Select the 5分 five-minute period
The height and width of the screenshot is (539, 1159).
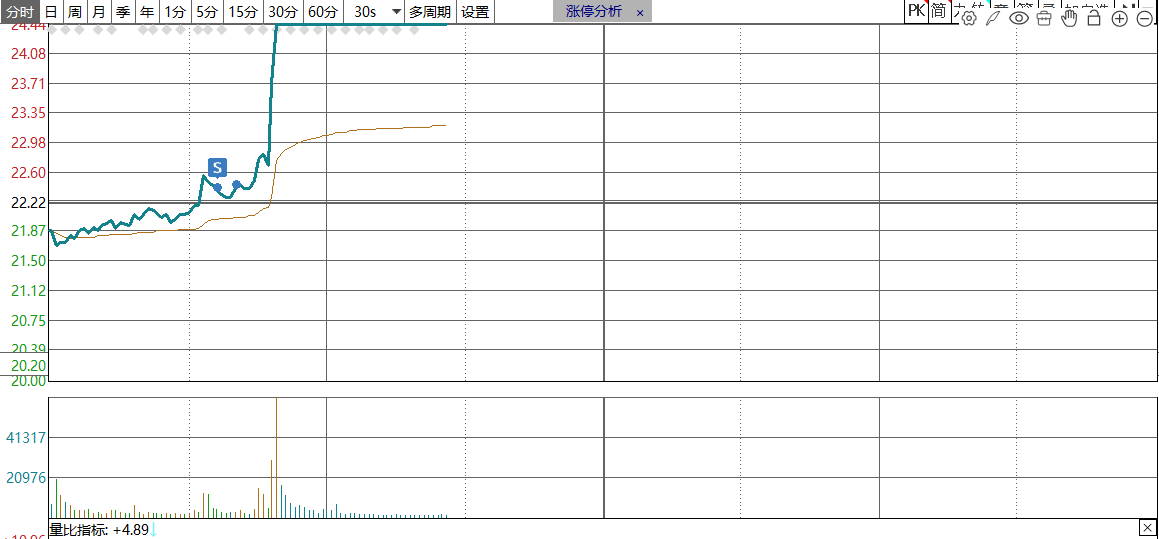(x=208, y=12)
